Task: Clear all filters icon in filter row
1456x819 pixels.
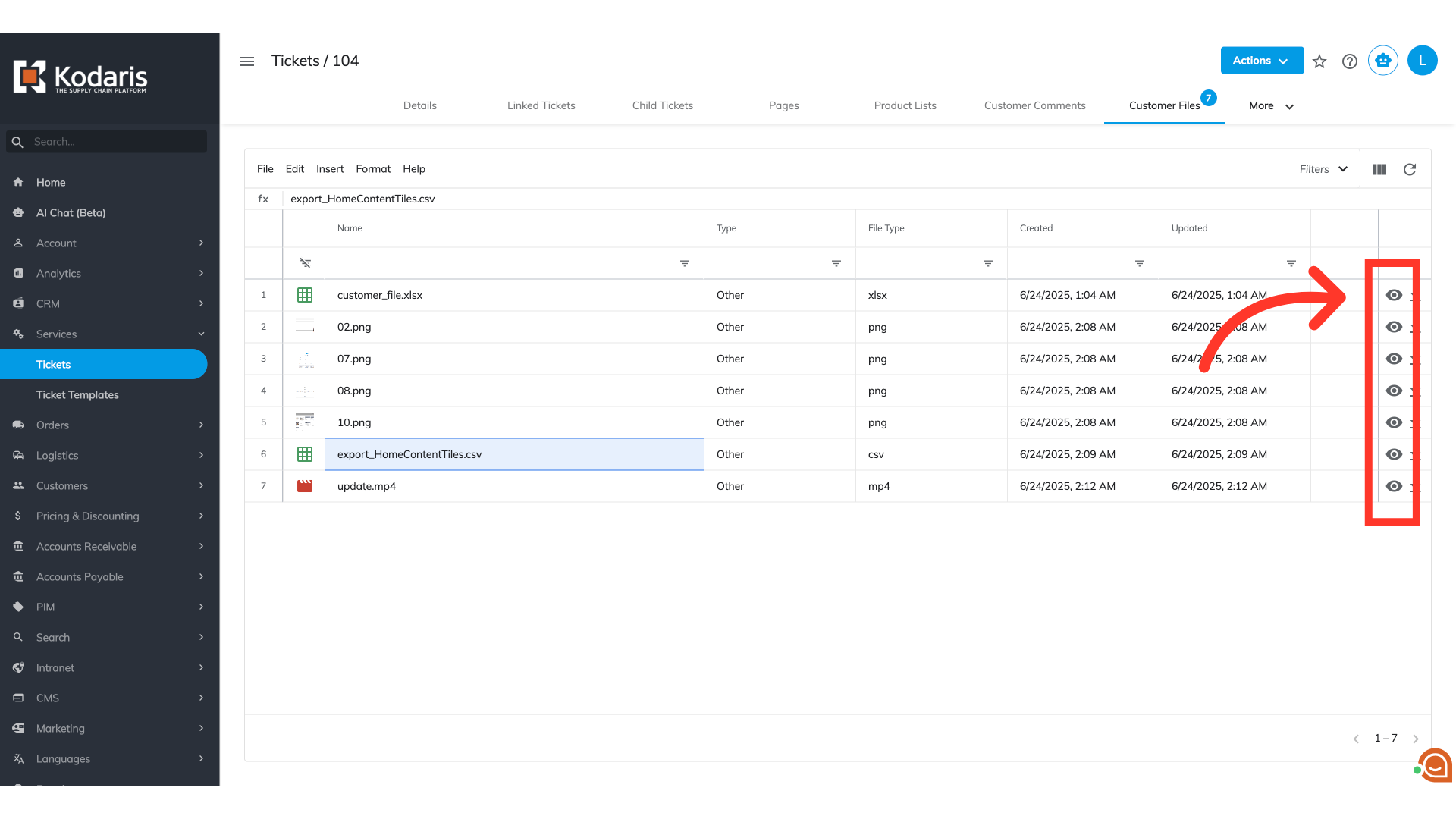Action: (x=305, y=263)
